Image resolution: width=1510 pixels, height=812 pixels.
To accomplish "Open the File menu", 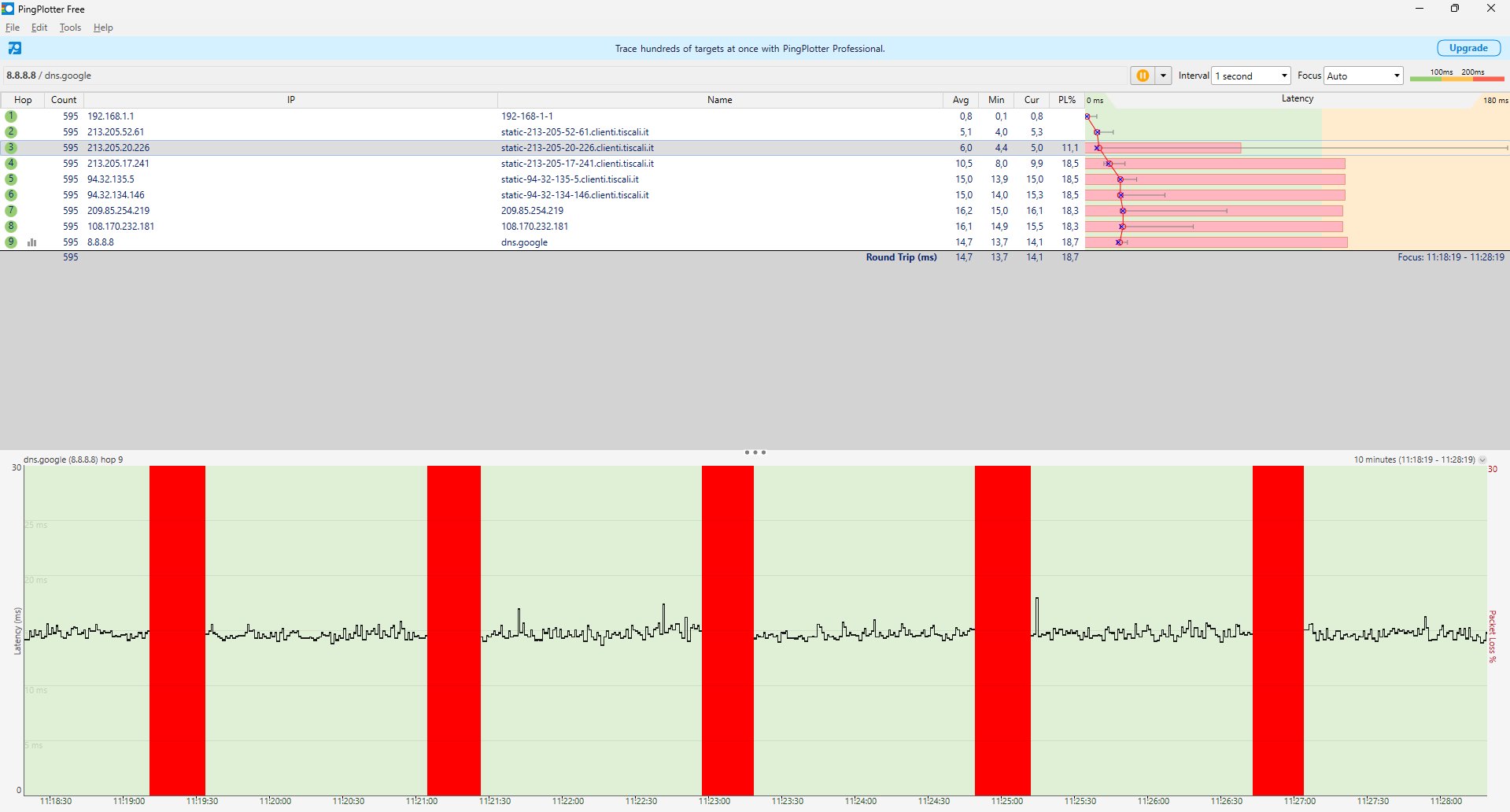I will (13, 28).
